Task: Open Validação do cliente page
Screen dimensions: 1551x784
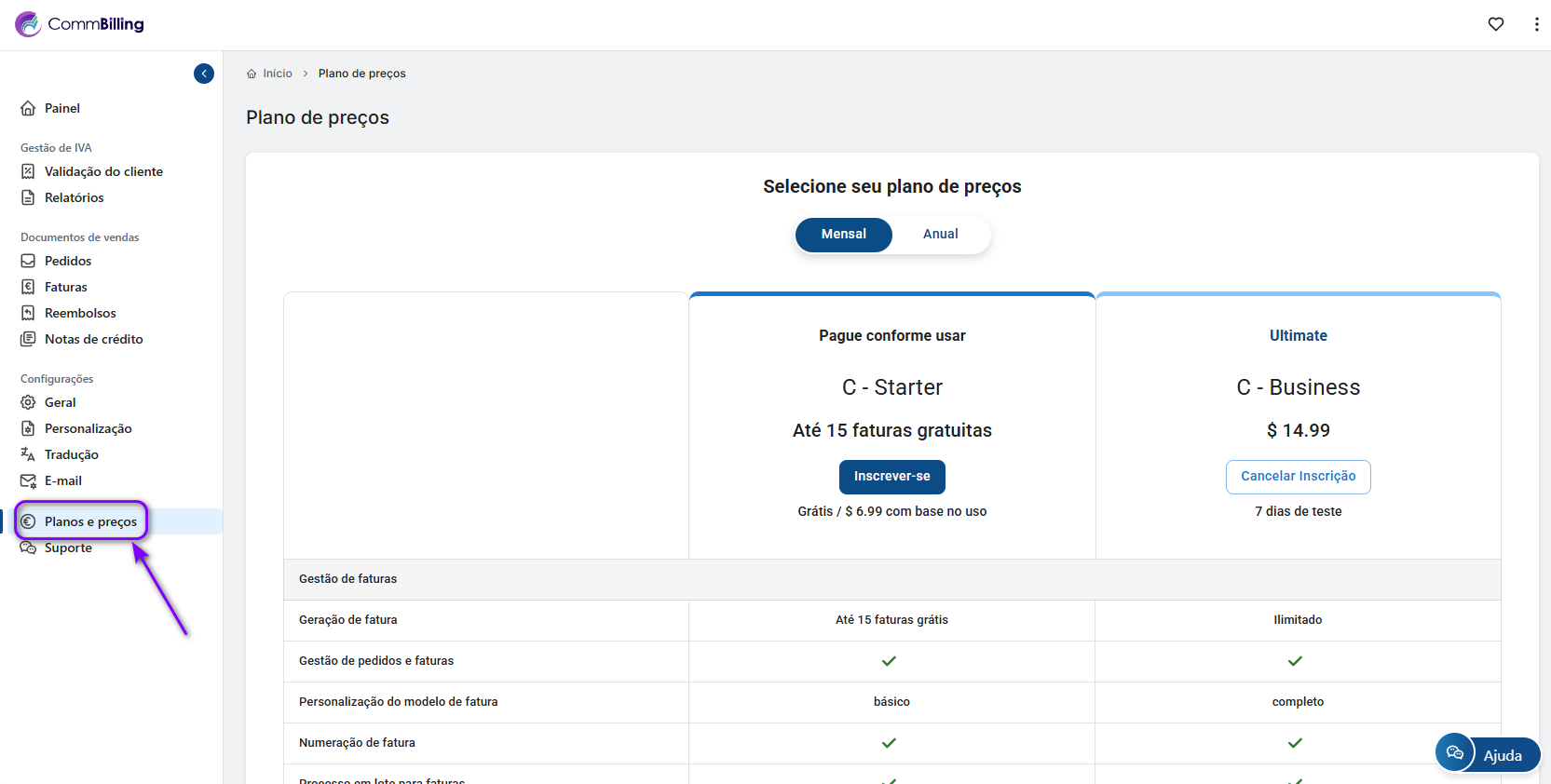Action: tap(102, 171)
